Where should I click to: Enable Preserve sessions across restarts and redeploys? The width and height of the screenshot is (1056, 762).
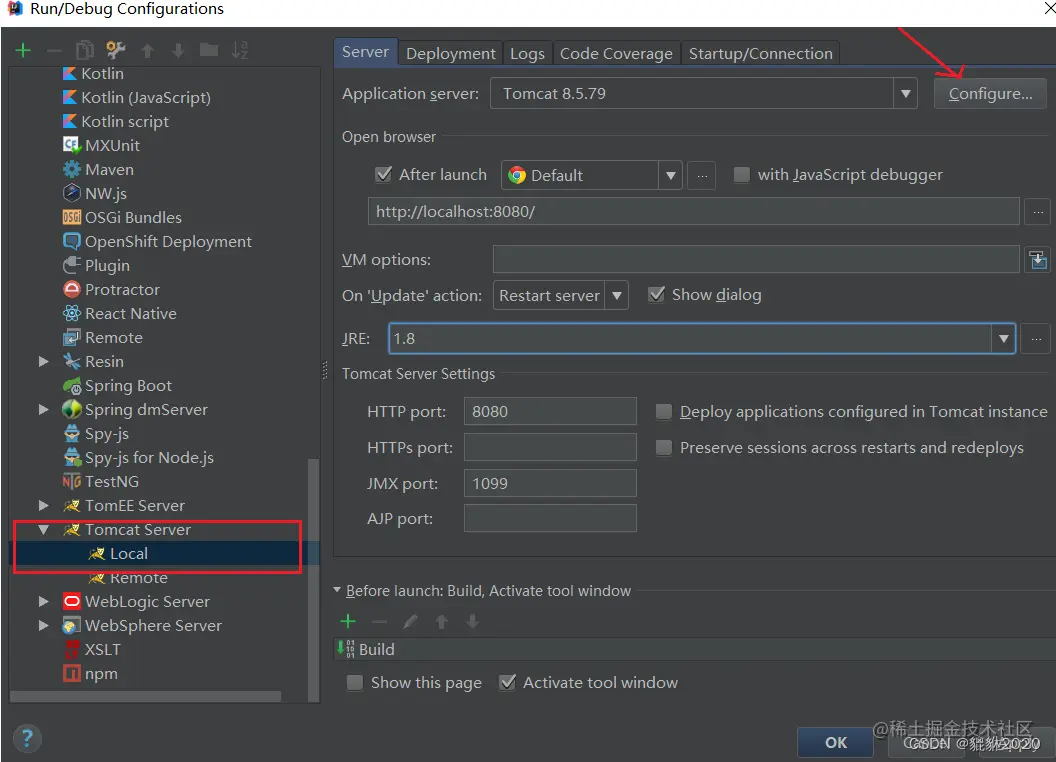(x=664, y=447)
